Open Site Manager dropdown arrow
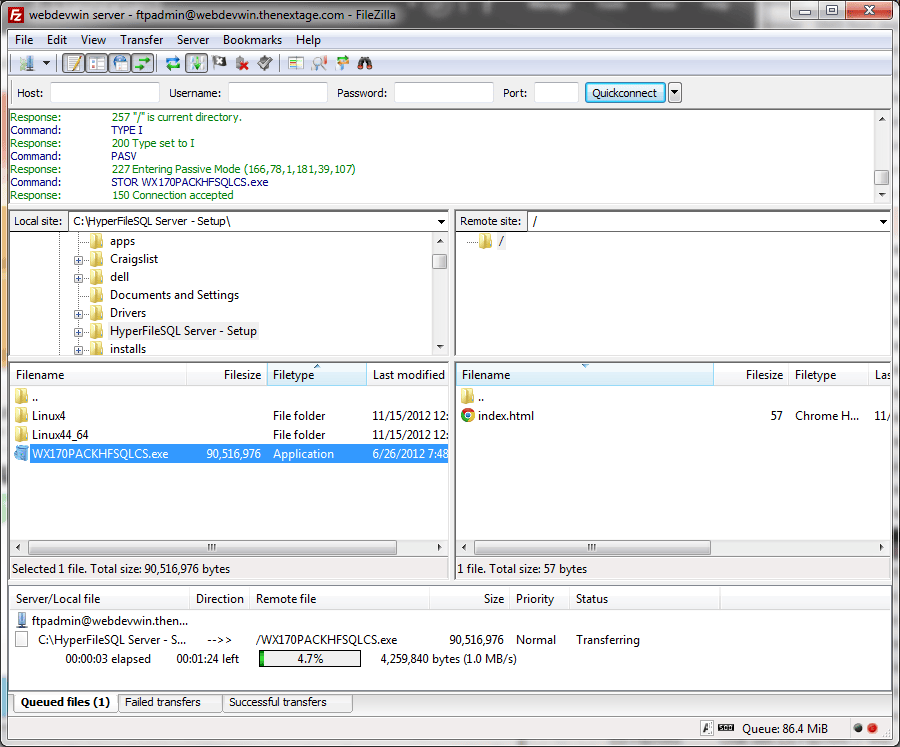The height and width of the screenshot is (747, 900). [46, 63]
